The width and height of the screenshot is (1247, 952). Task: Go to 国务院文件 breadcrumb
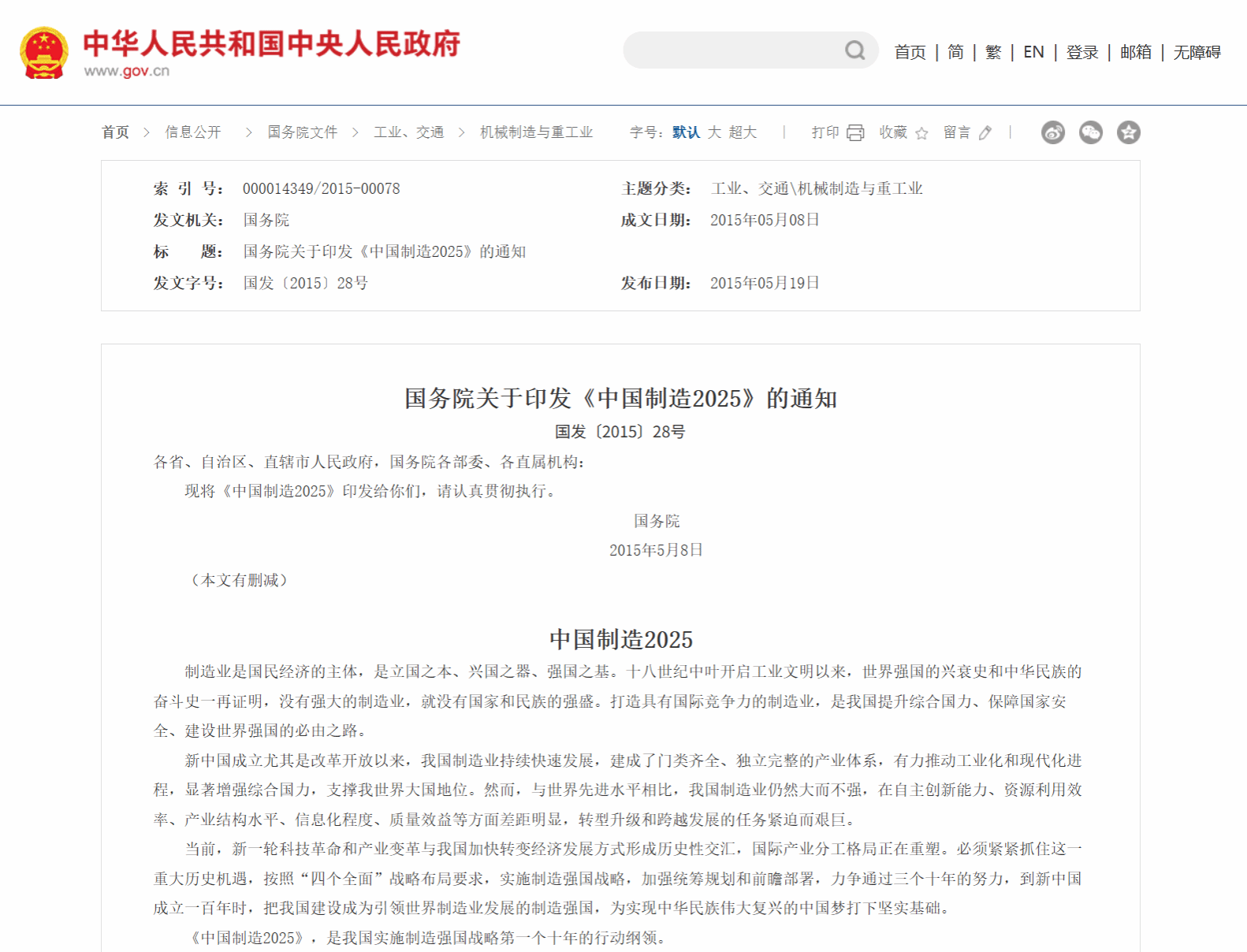pos(303,132)
